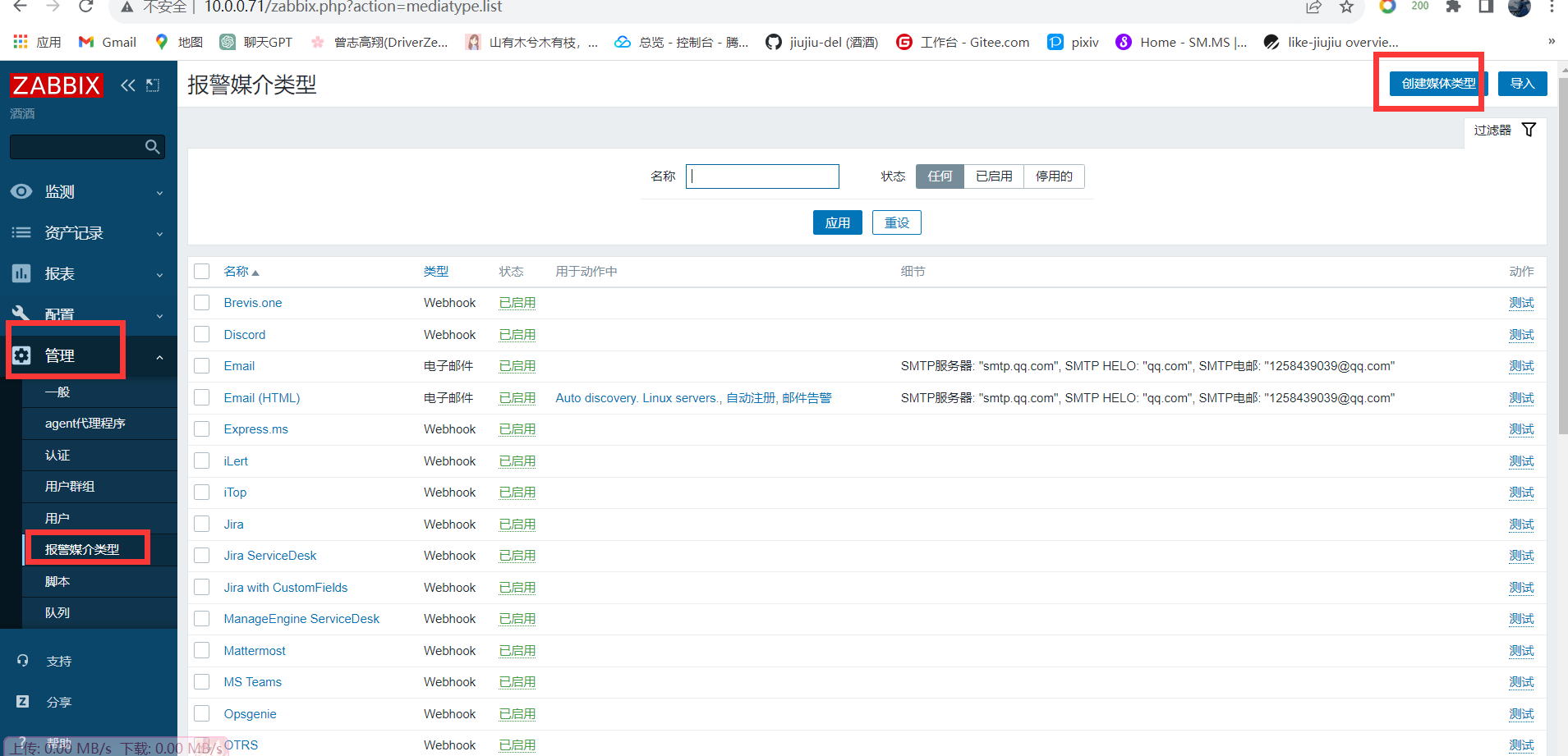This screenshot has width=1568, height=756.
Task: Sort the table by 名称 column
Action: 241,272
